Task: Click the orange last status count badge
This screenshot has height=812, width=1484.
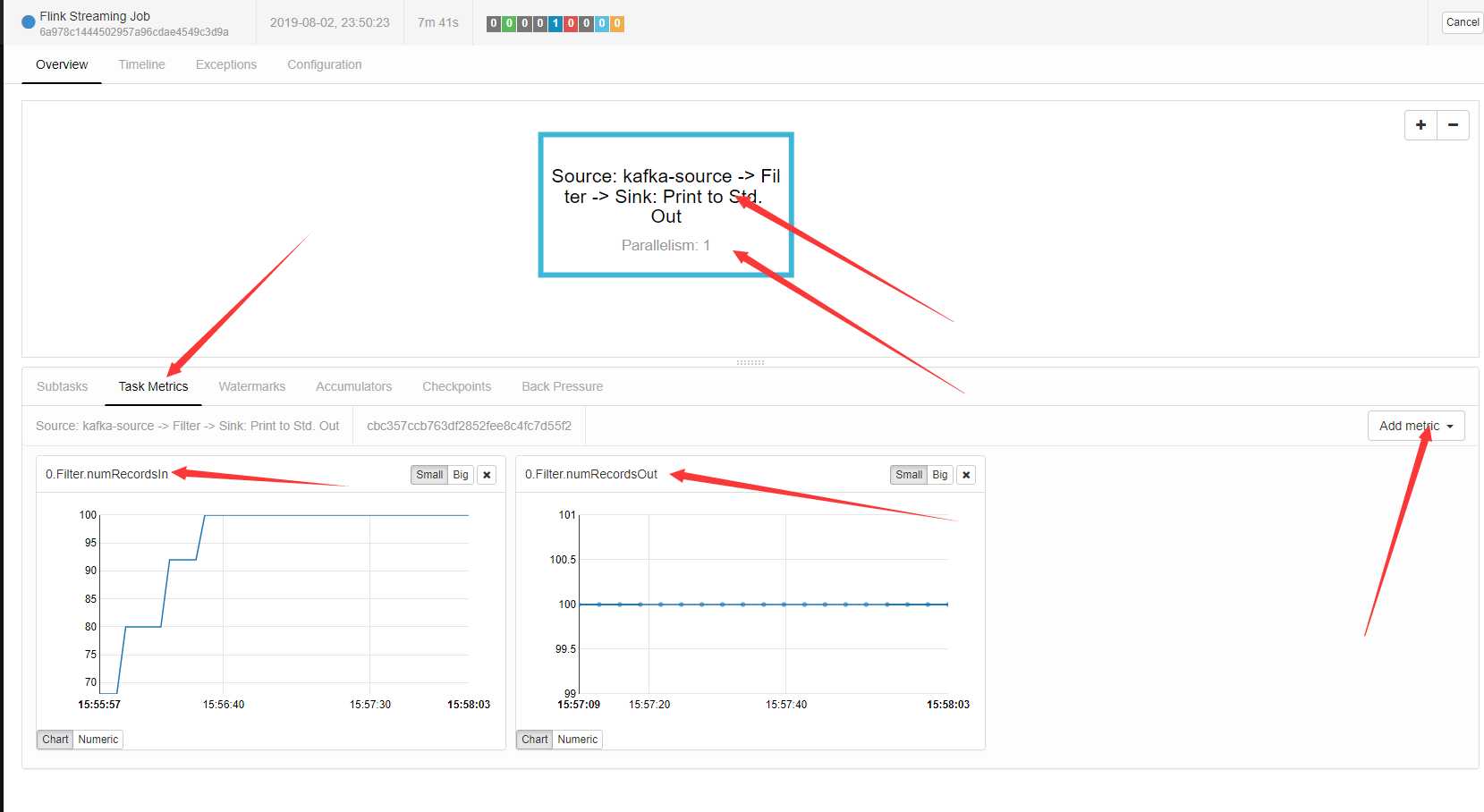Action: coord(617,23)
